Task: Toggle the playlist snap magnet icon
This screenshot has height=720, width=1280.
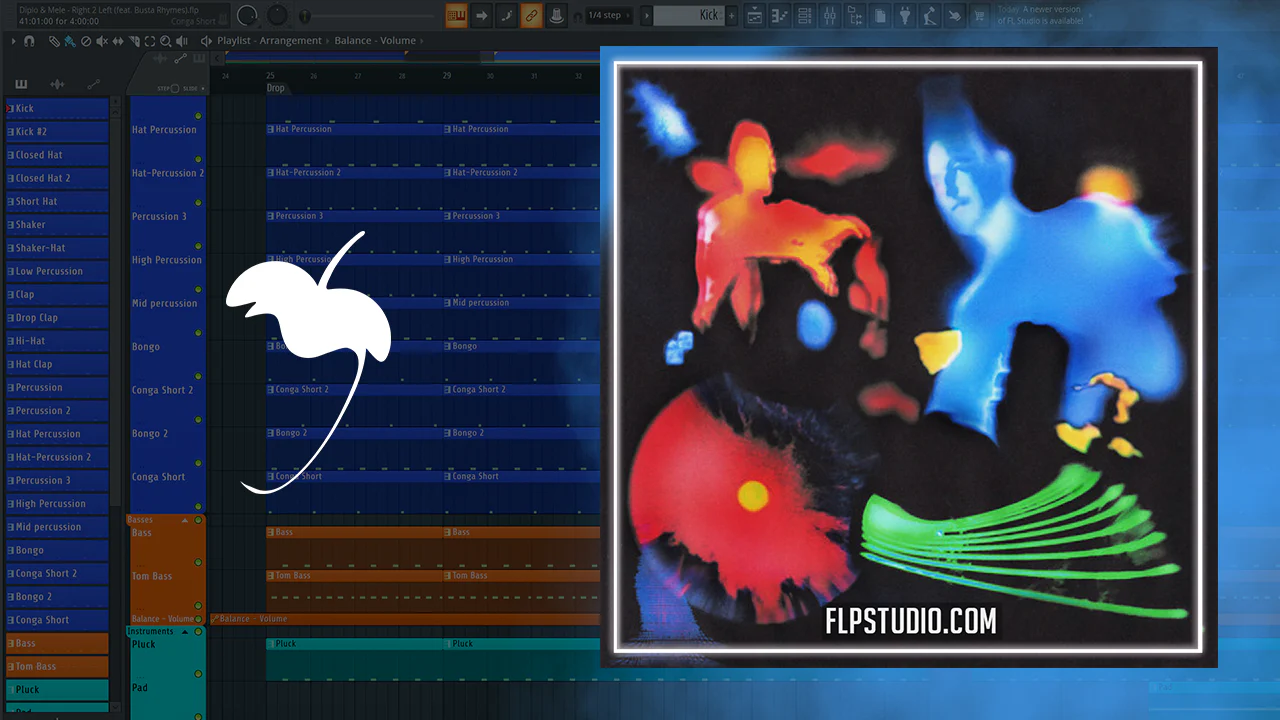Action: pos(29,41)
